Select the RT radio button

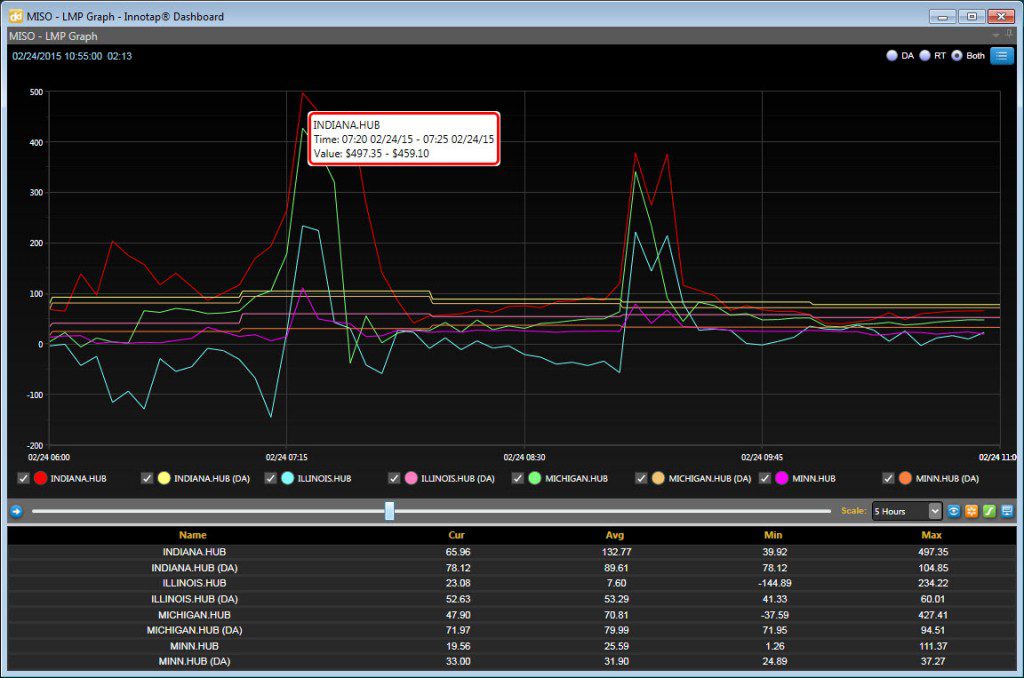point(925,56)
